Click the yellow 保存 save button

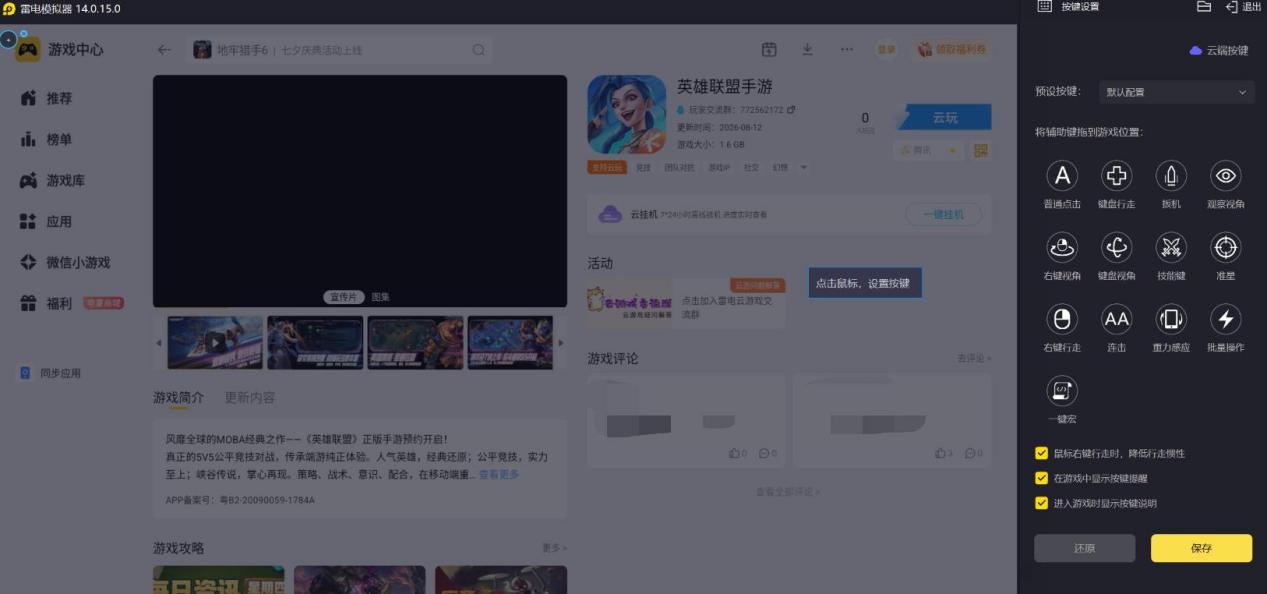coord(1201,548)
